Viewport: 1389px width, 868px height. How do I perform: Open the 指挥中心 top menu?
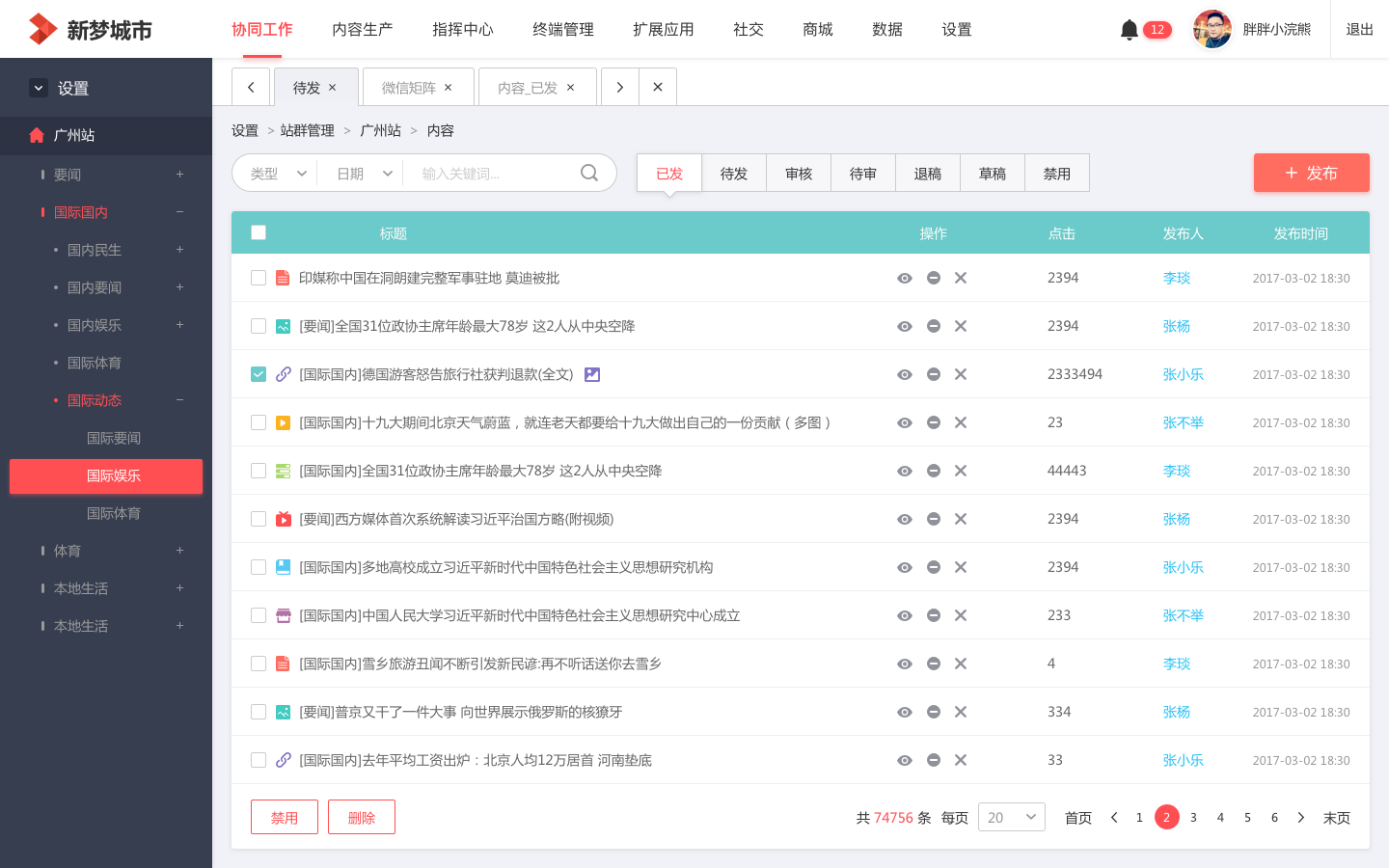click(x=463, y=30)
